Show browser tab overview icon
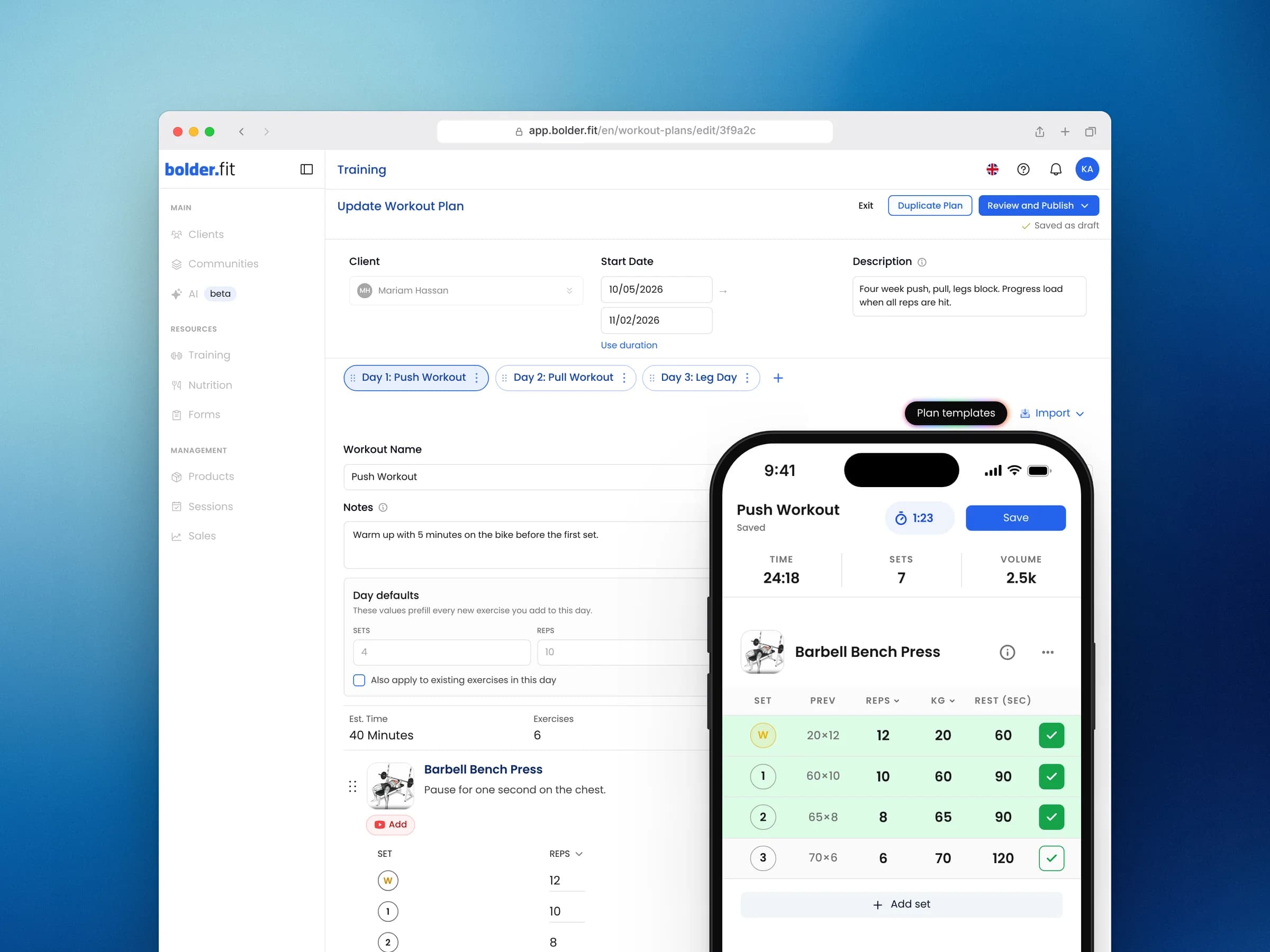 tap(1090, 132)
